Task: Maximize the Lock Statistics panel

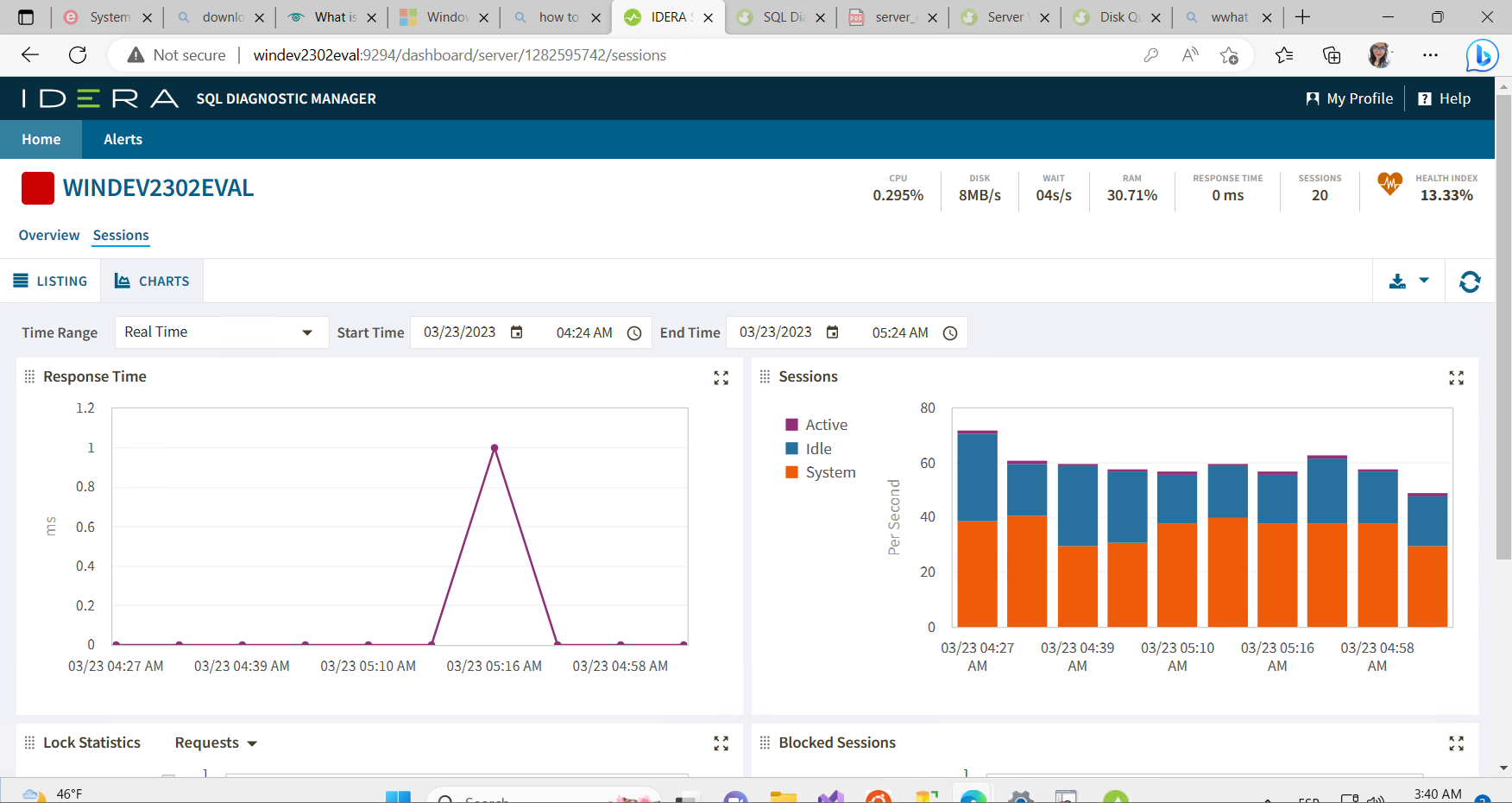Action: point(721,743)
